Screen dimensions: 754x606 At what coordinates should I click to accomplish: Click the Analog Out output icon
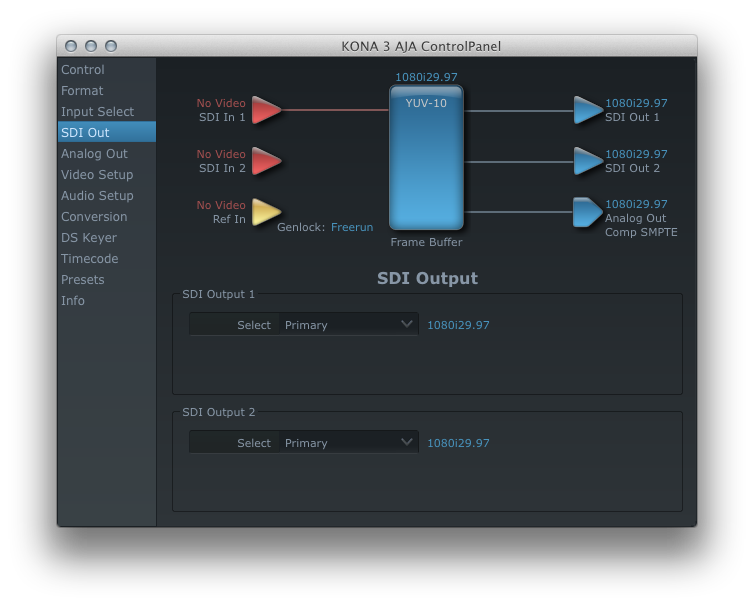click(587, 212)
